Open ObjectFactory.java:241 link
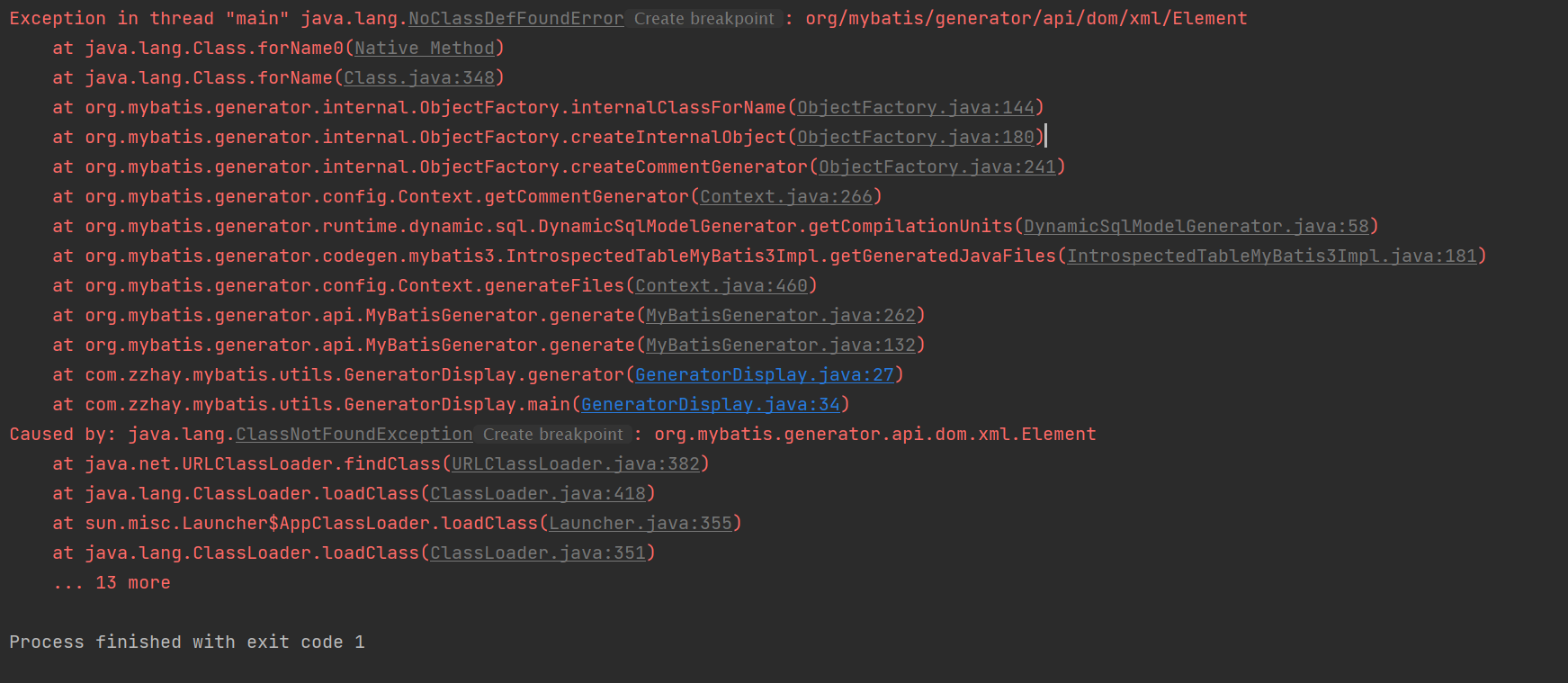The width and height of the screenshot is (1568, 683). (x=937, y=166)
